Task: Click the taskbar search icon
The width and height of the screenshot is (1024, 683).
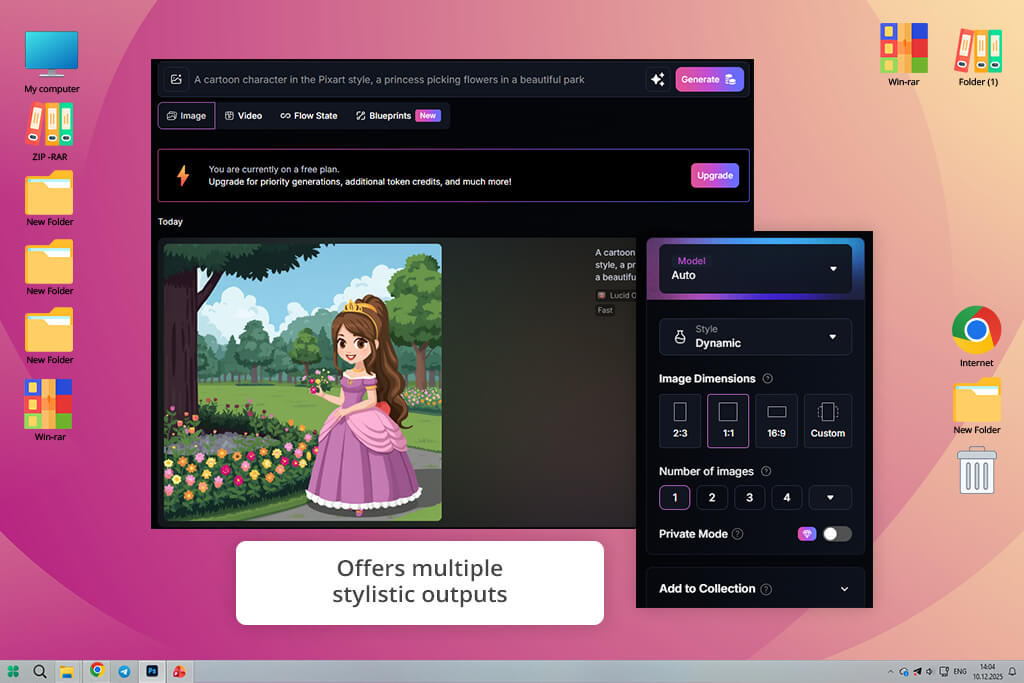Action: [x=40, y=671]
